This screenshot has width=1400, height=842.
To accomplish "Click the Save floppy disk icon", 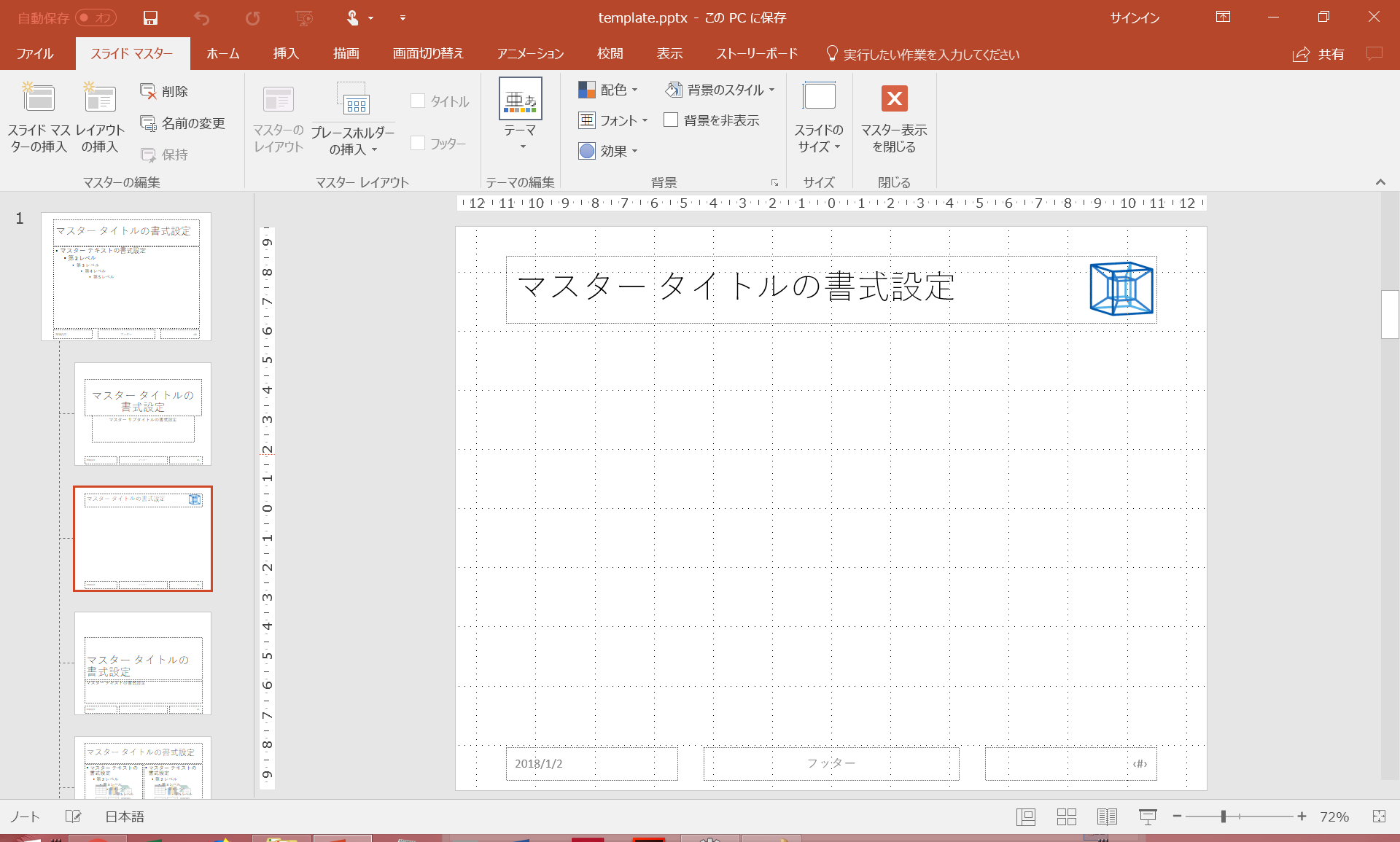I will pyautogui.click(x=150, y=17).
